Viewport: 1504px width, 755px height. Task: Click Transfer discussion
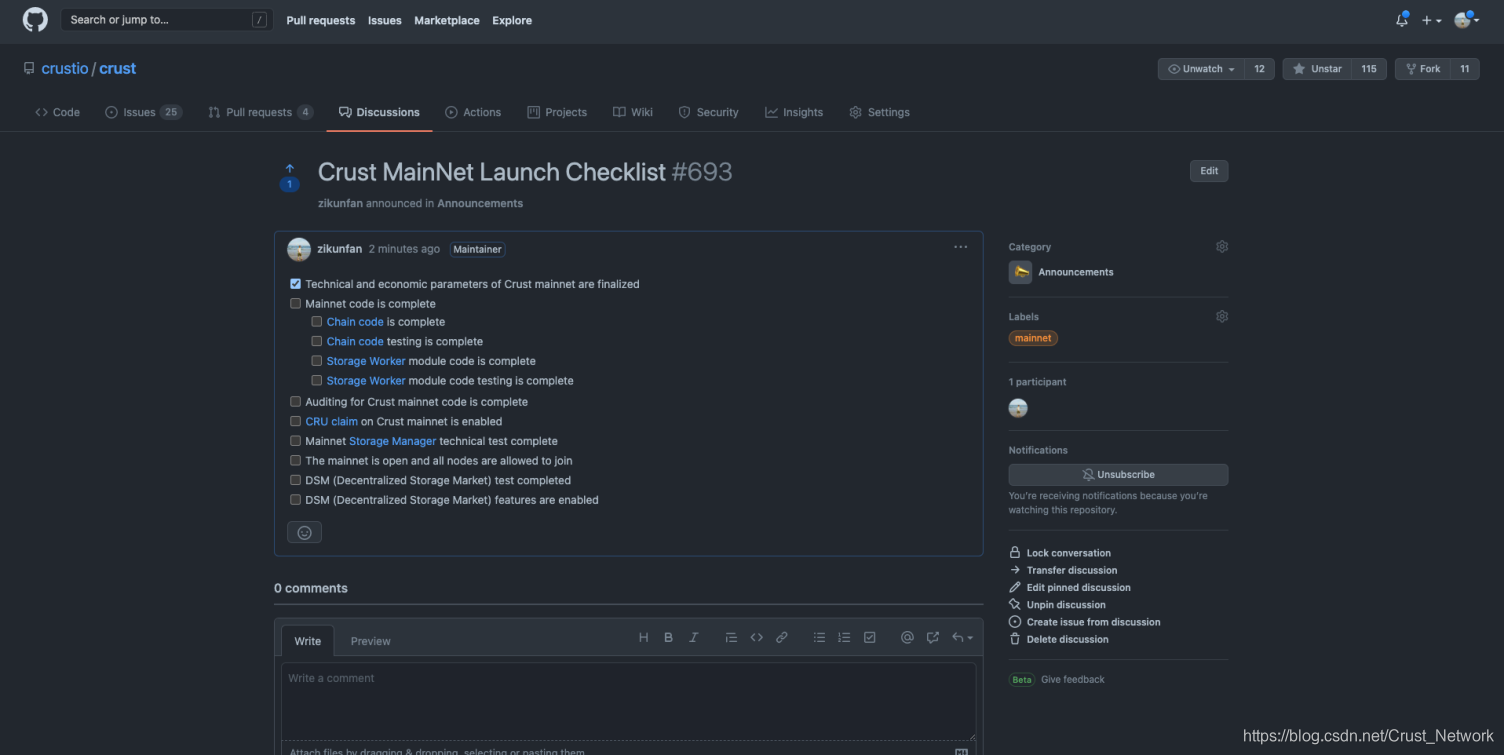[1063, 570]
